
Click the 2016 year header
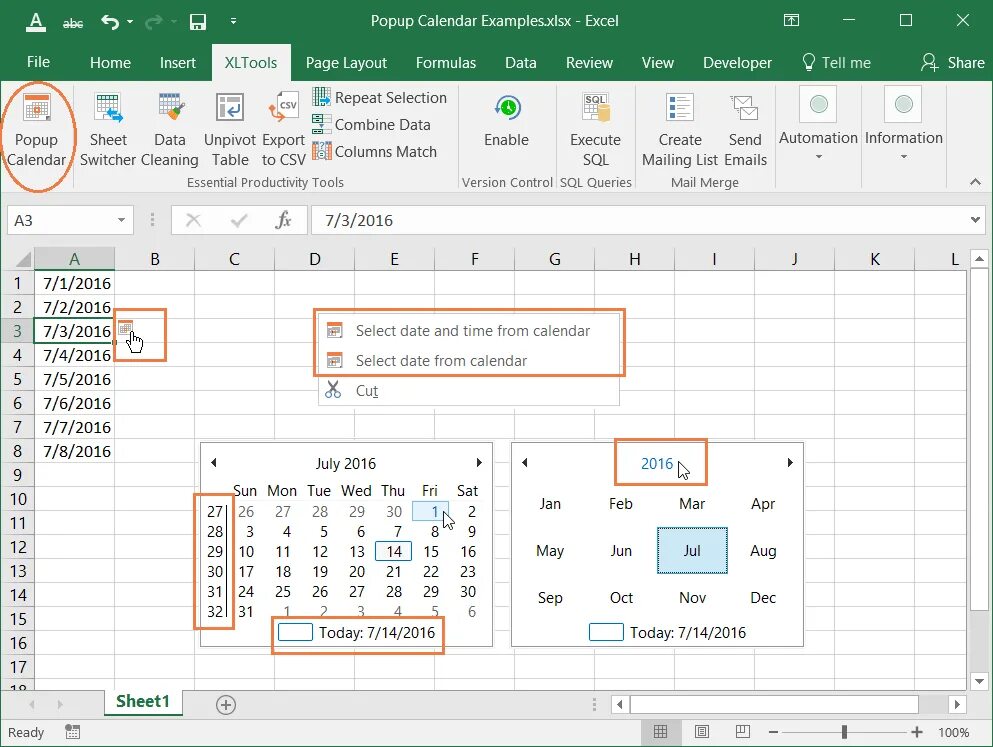(657, 463)
